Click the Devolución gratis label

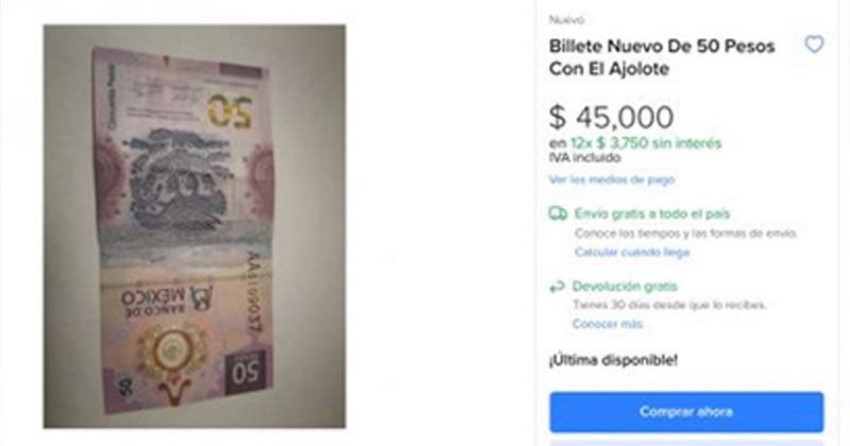[624, 286]
